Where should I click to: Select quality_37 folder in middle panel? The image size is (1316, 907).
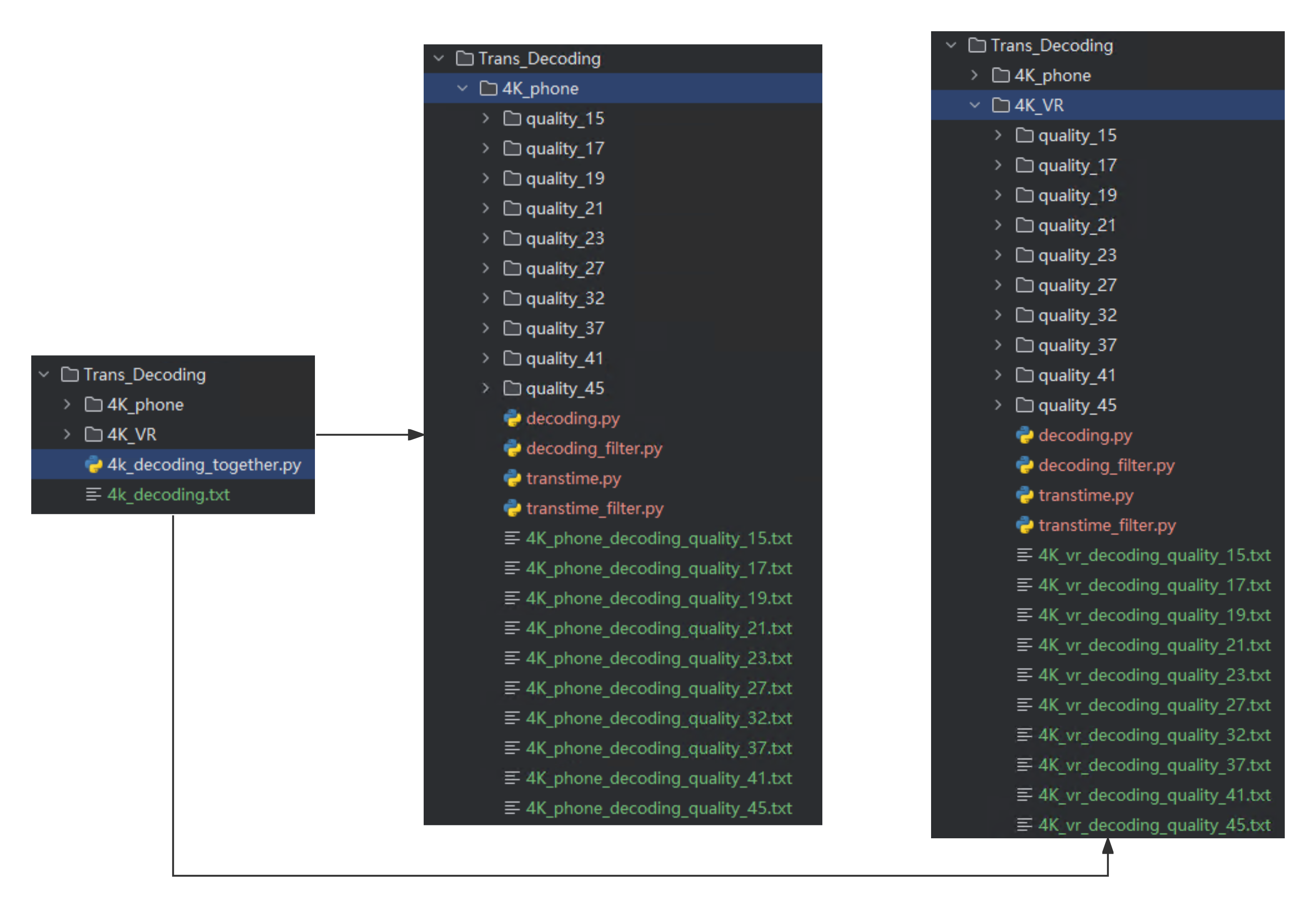pyautogui.click(x=565, y=329)
